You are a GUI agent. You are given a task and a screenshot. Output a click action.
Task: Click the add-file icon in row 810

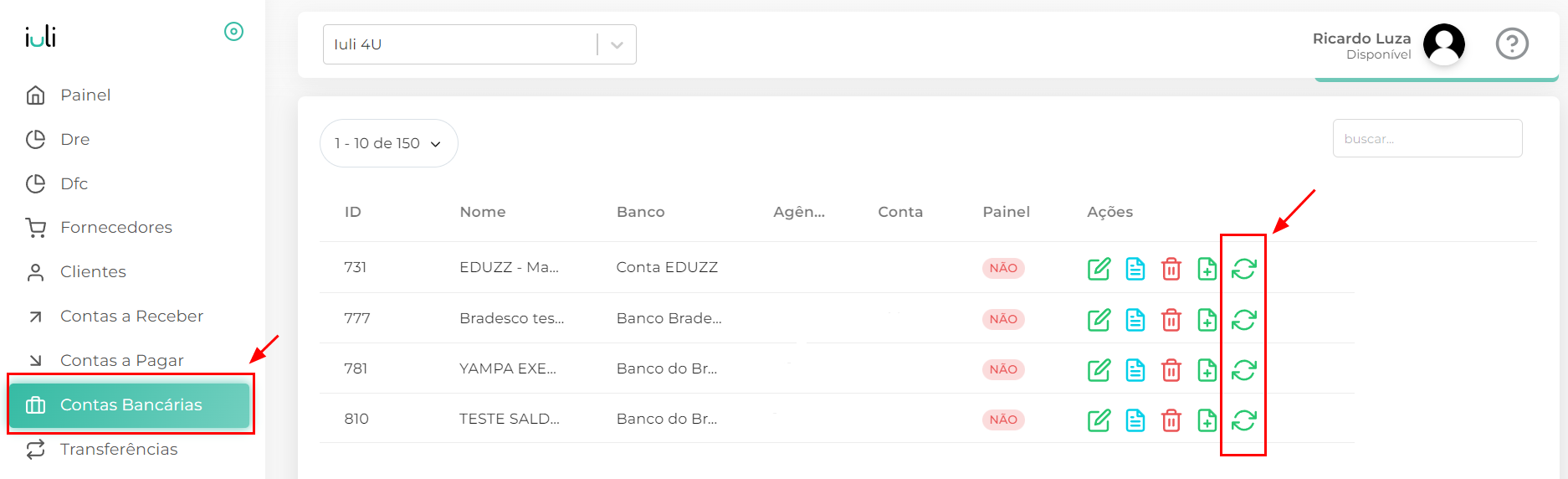coord(1207,420)
